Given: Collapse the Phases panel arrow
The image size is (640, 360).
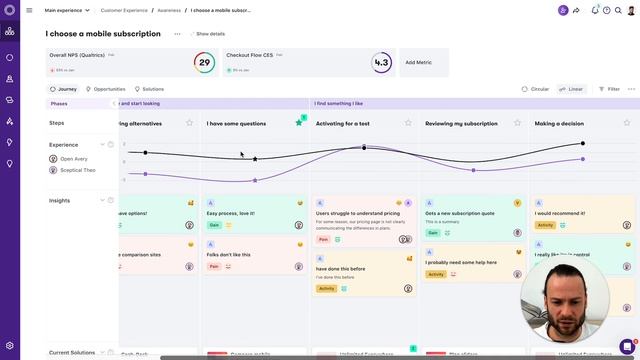Looking at the screenshot, I should (x=114, y=104).
